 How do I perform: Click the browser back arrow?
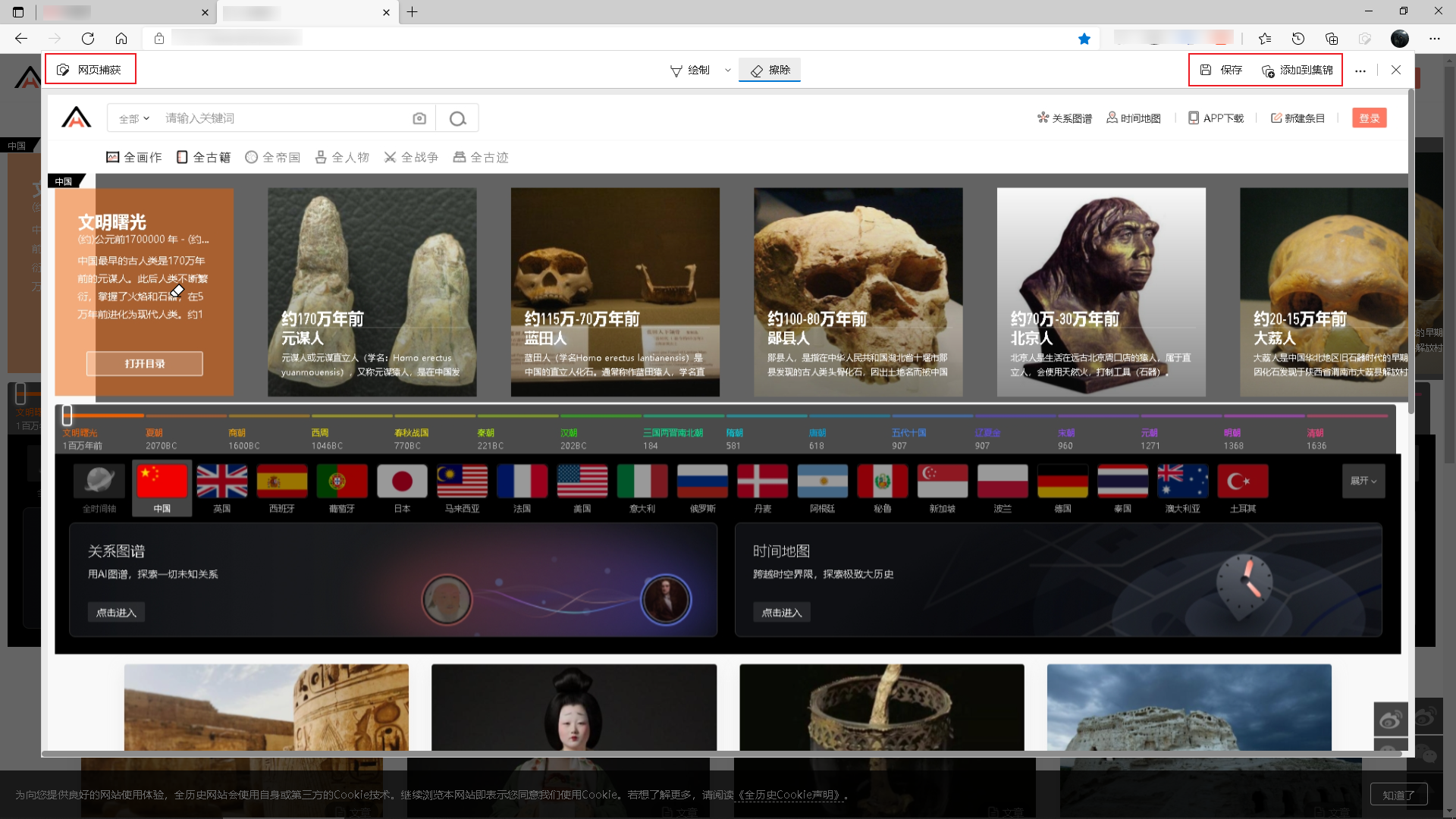point(21,39)
